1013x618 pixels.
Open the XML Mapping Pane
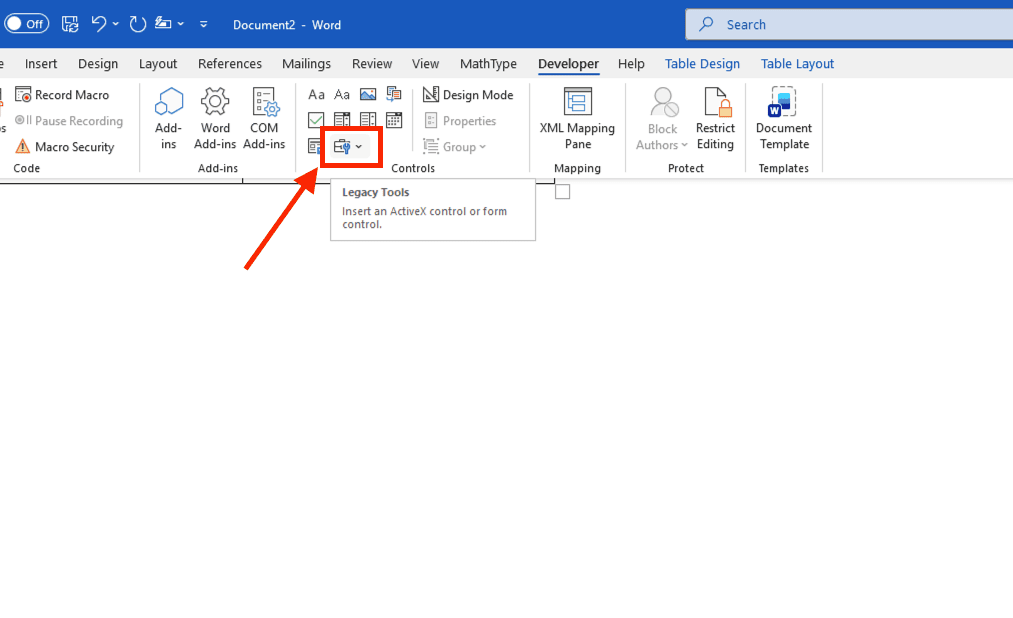[x=578, y=118]
